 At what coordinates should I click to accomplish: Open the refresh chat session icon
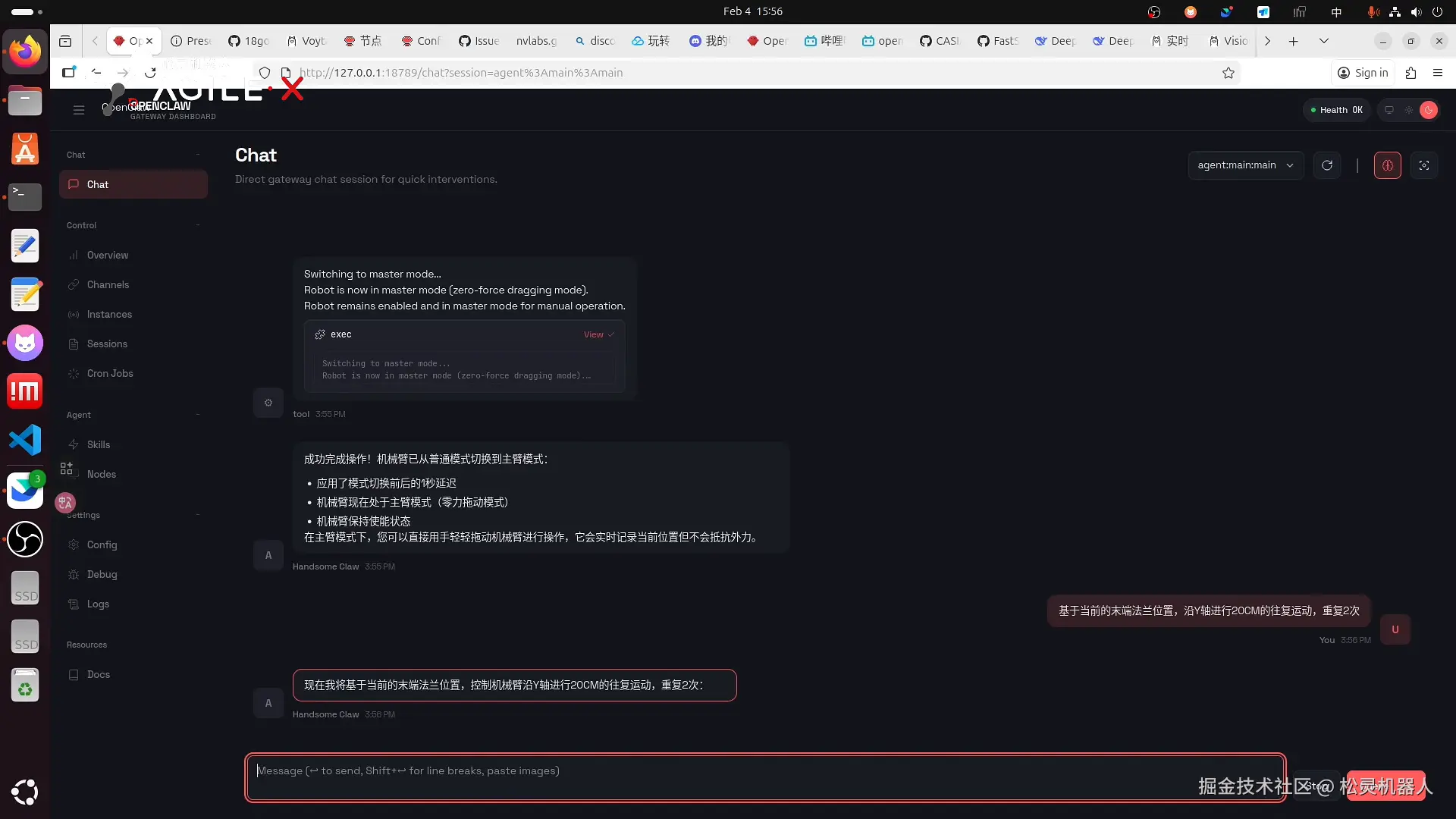[x=1327, y=165]
